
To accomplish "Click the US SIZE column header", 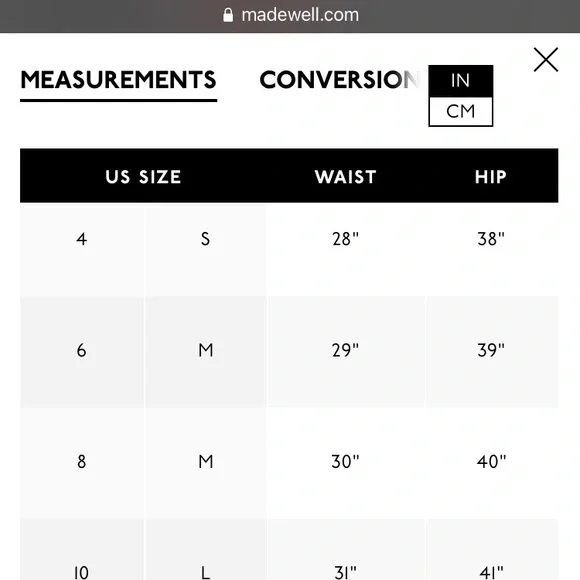I will (143, 177).
